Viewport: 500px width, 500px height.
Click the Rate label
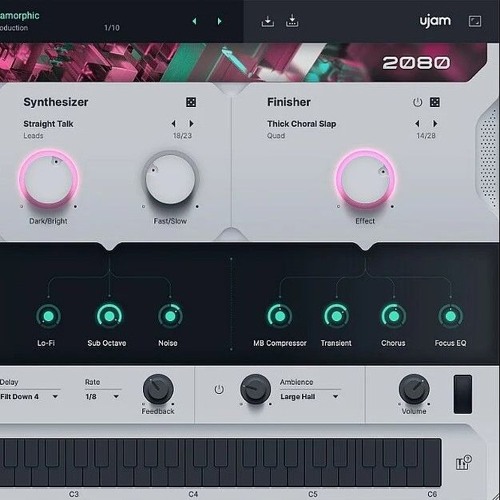coord(92,382)
